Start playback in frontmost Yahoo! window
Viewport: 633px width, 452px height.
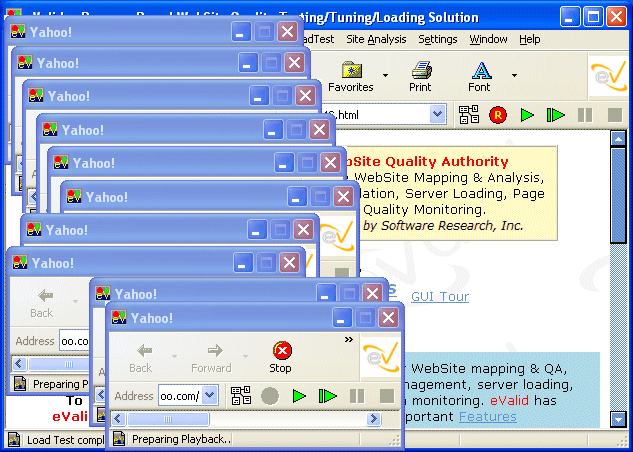click(x=299, y=396)
